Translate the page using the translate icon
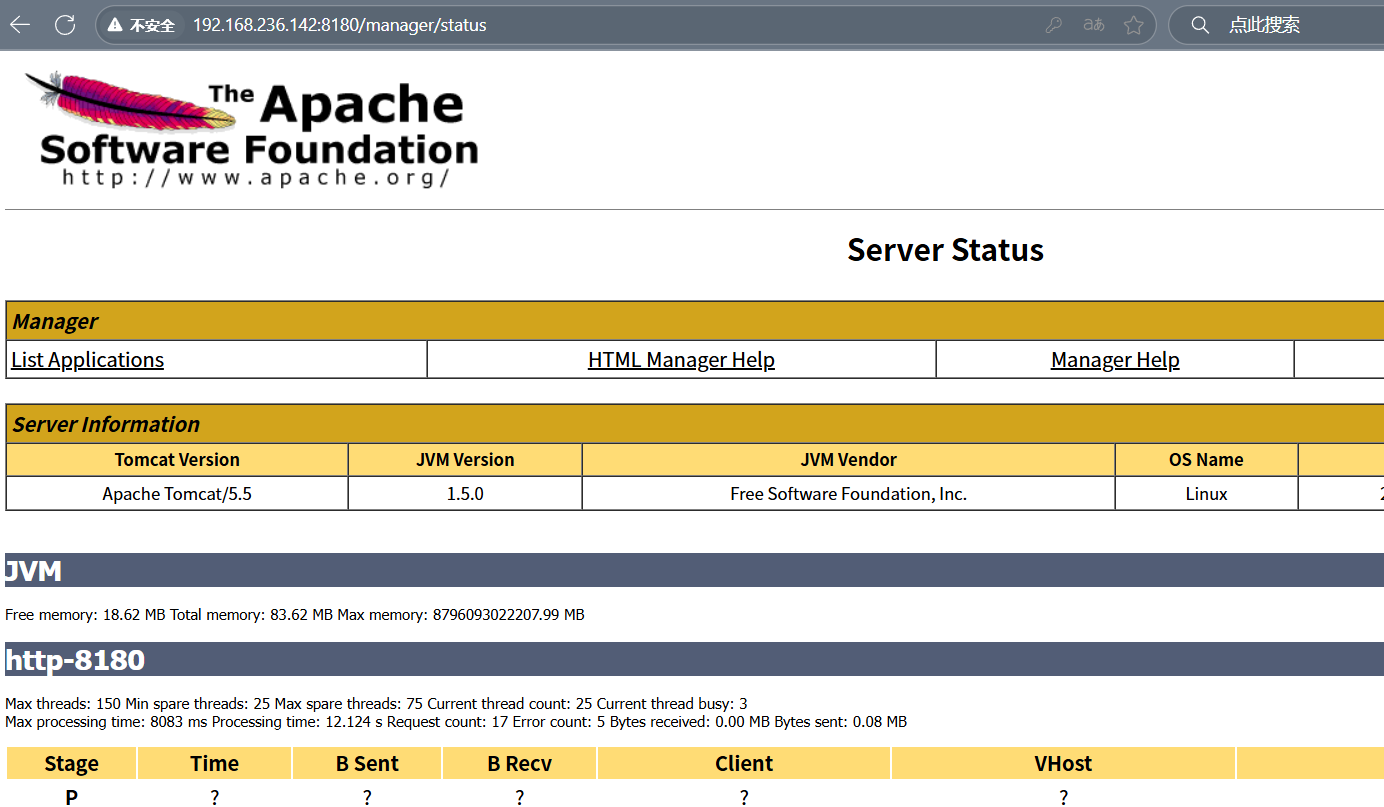 [1094, 25]
